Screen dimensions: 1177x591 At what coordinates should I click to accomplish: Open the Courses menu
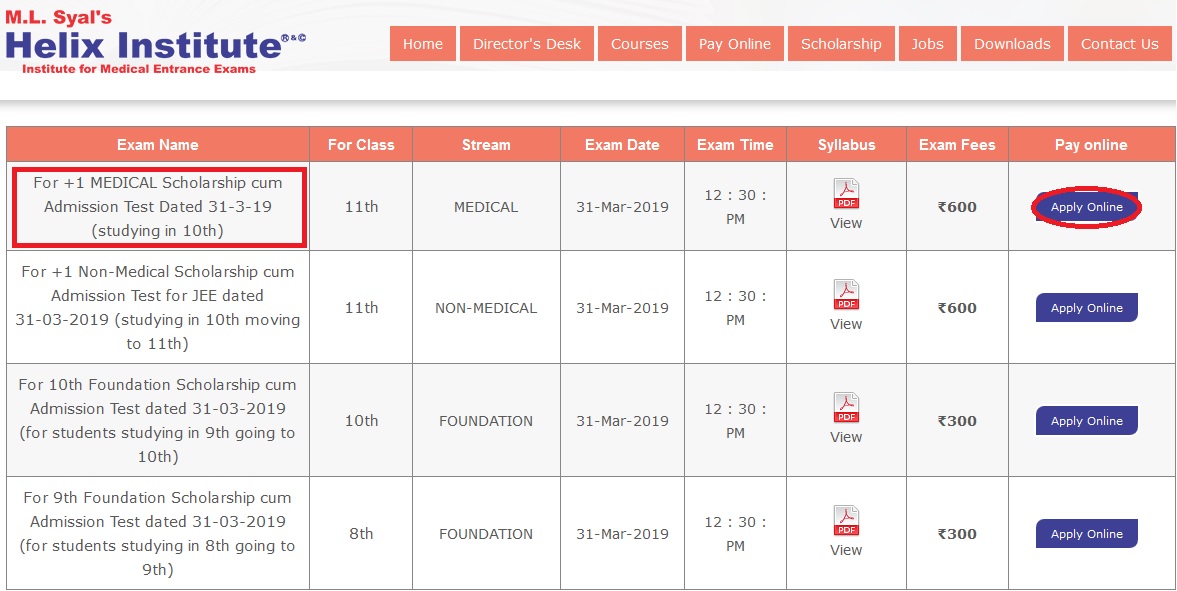640,44
